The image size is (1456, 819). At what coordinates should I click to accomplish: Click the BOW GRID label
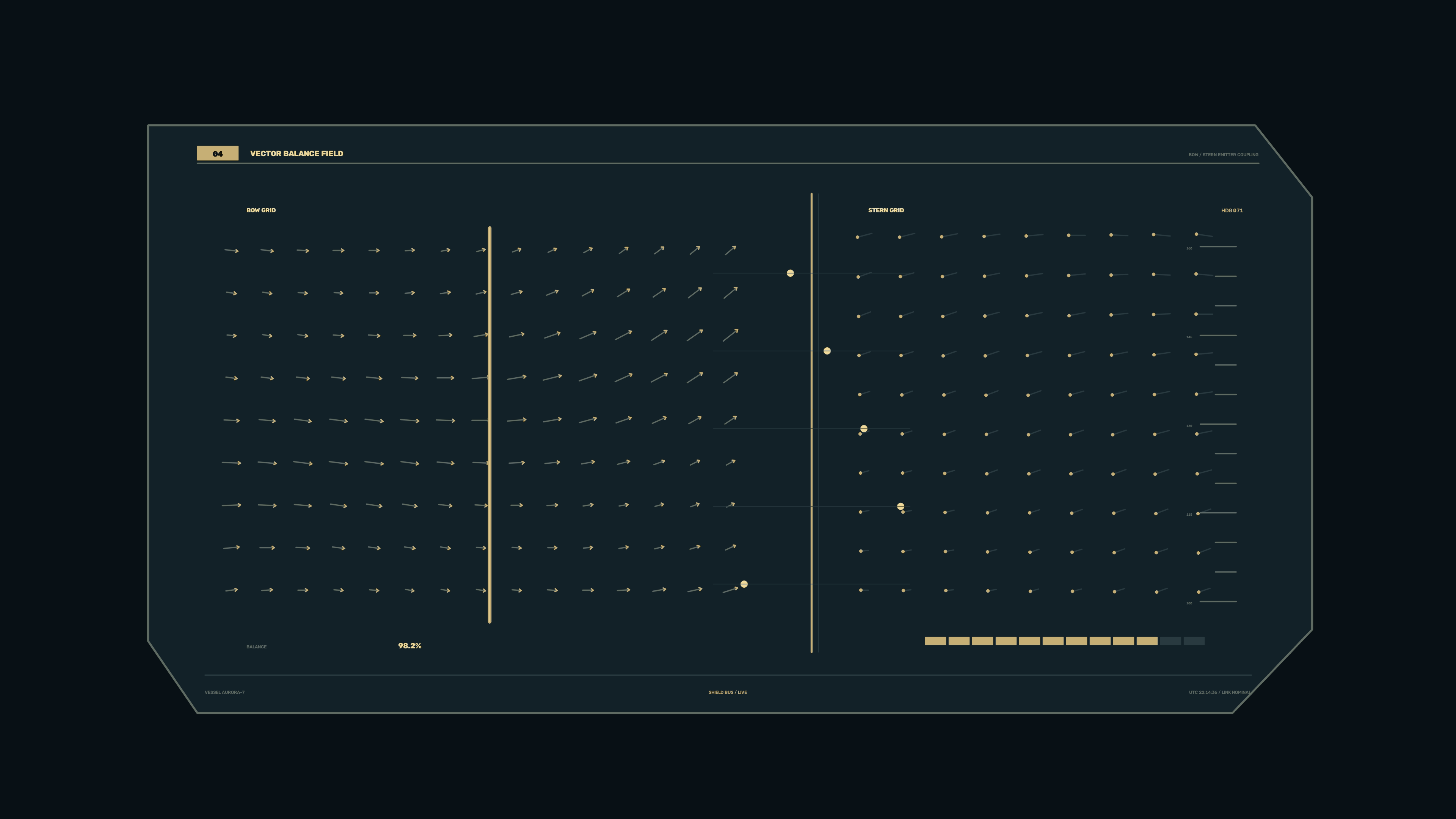point(260,210)
